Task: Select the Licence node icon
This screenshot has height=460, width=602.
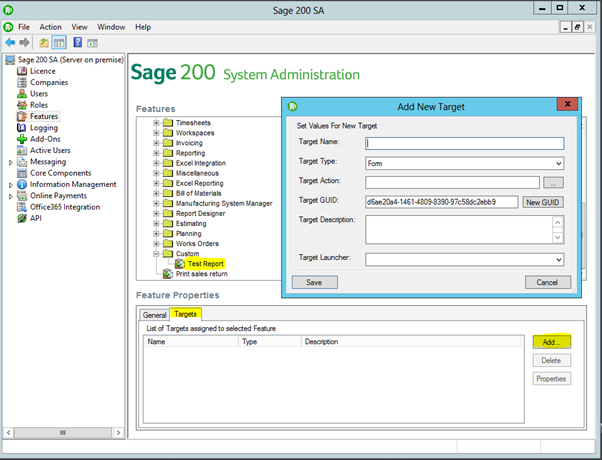Action: 22,71
